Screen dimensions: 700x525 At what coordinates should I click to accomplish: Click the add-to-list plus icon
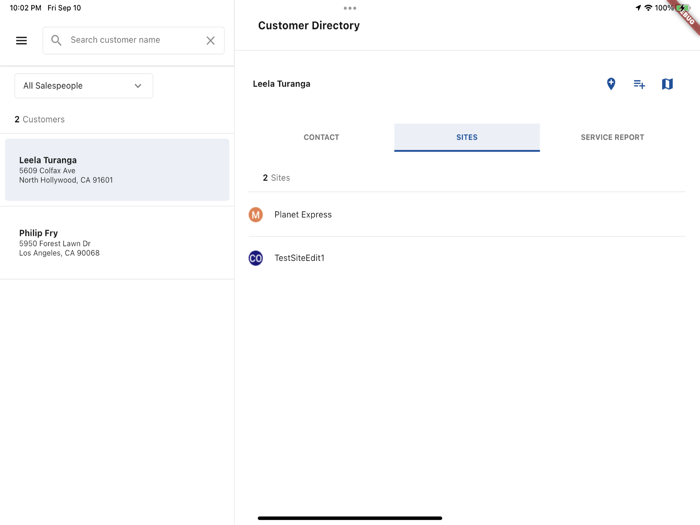point(639,84)
